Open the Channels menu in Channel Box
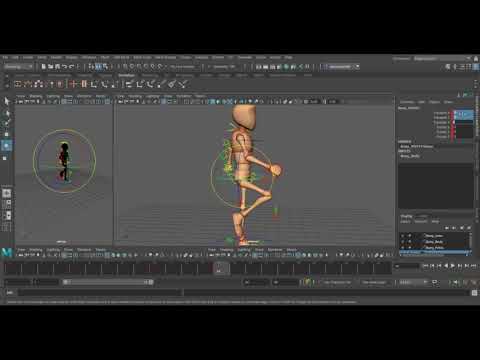 pyautogui.click(x=407, y=102)
